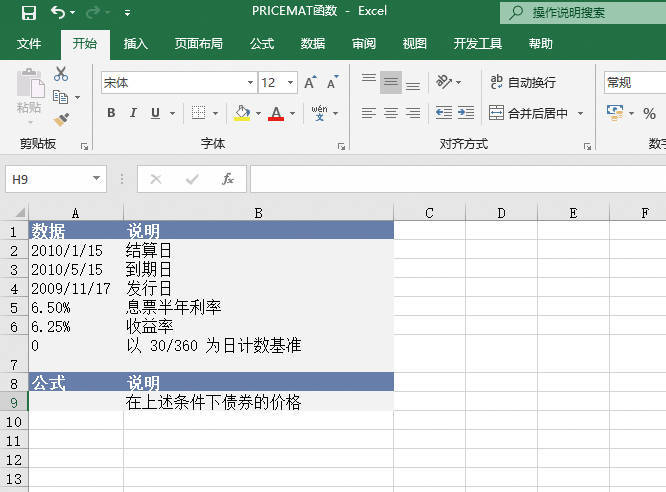Click the Increase Indent icon

(x=465, y=113)
